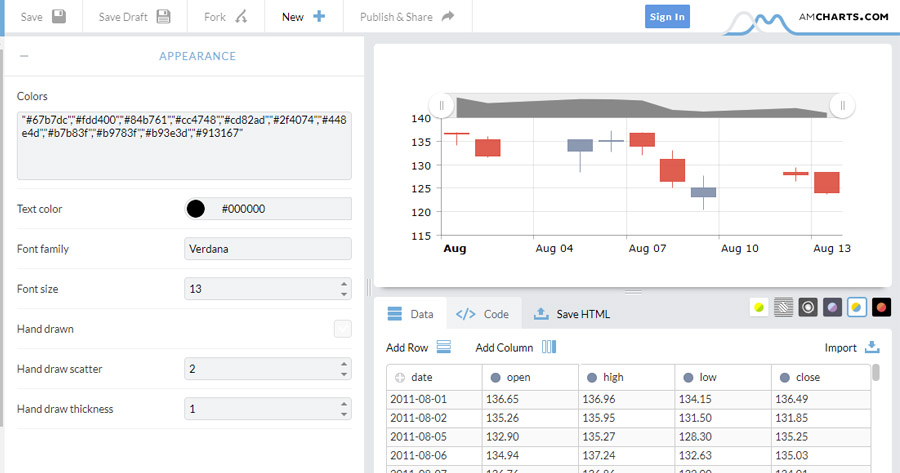Click the Sign In button
900x473 pixels.
[x=667, y=17]
